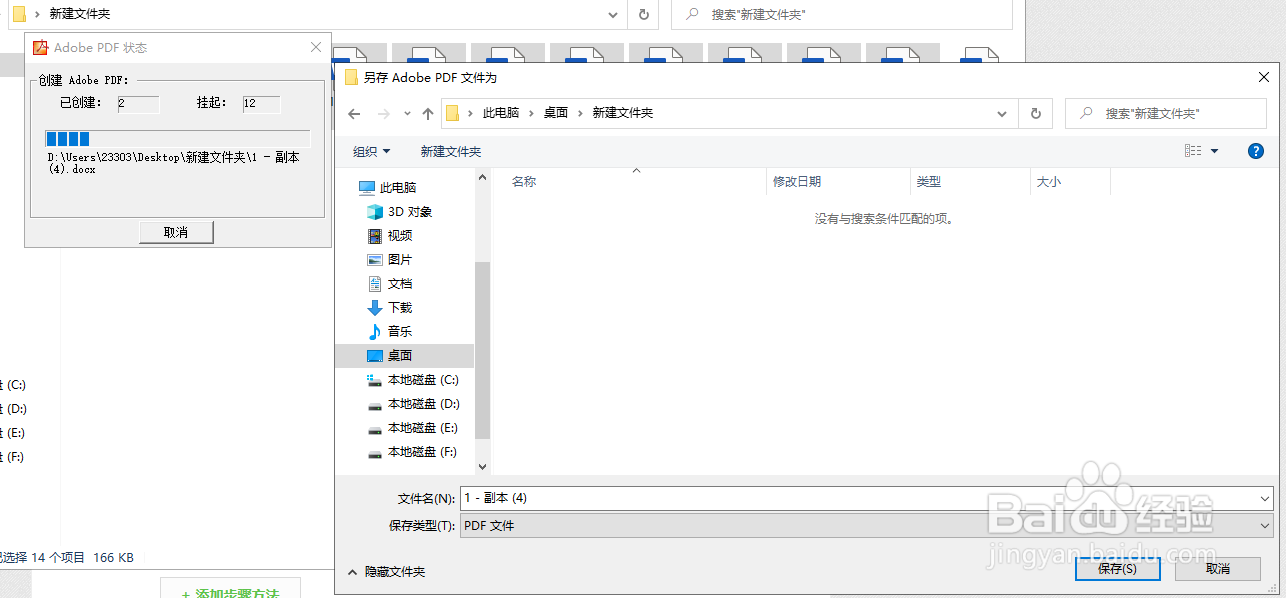The image size is (1286, 598).
Task: Open 组织 menu in Save dialog
Action: tap(372, 151)
